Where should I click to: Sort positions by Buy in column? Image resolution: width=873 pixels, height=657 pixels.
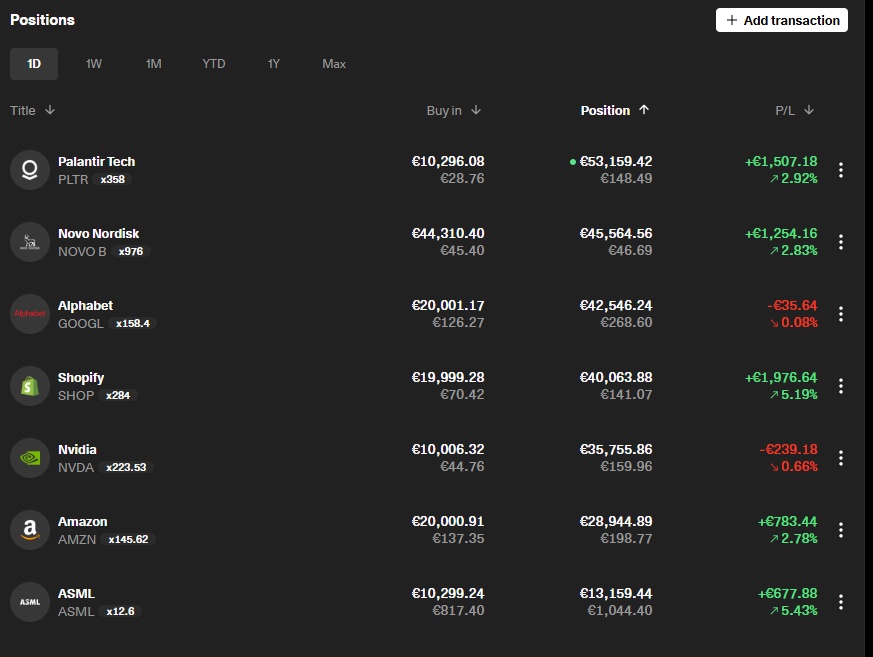453,111
